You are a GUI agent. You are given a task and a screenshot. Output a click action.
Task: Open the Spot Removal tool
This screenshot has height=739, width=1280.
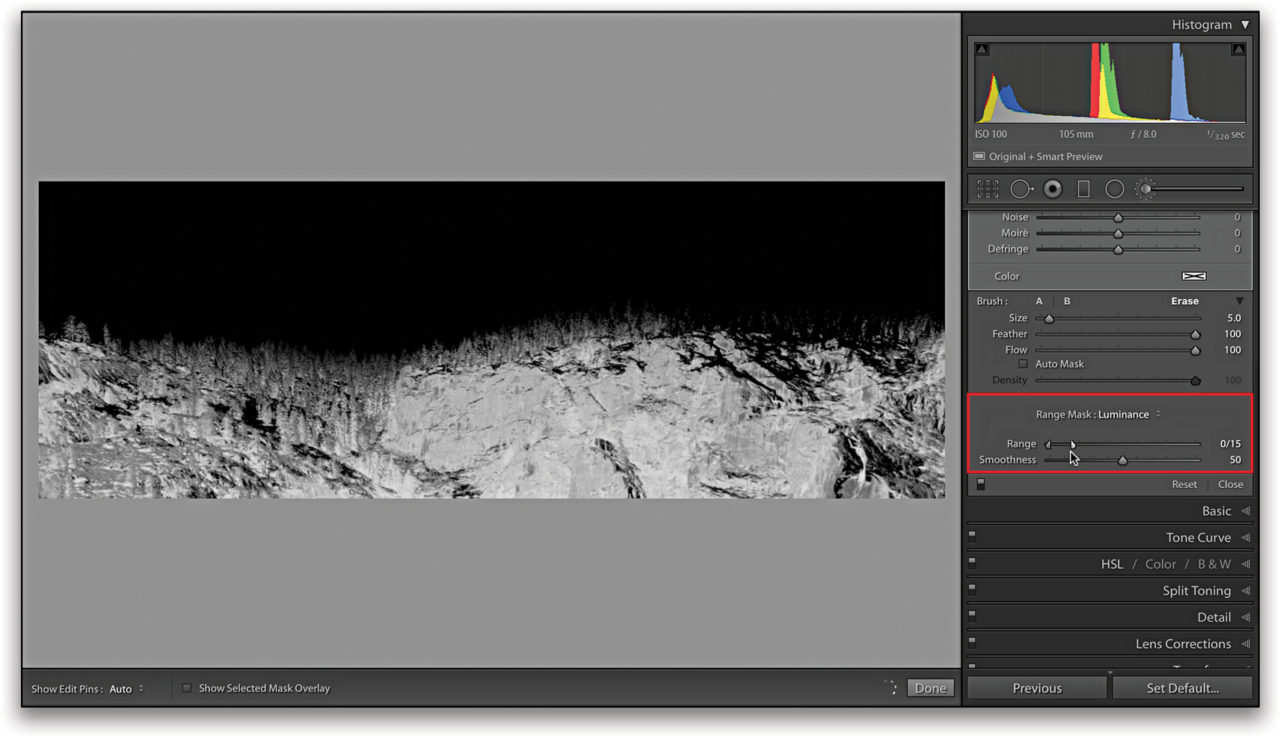coord(1021,188)
